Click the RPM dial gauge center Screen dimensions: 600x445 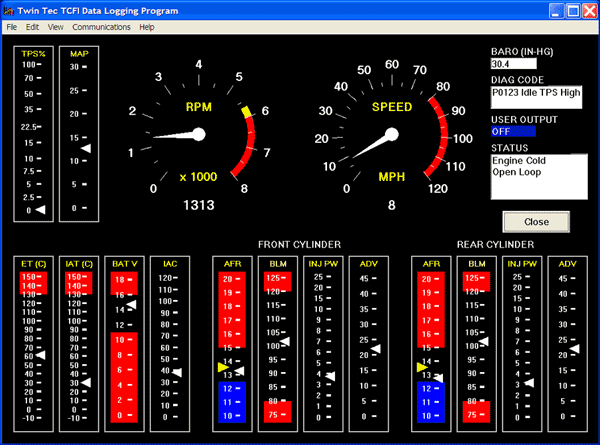point(197,134)
